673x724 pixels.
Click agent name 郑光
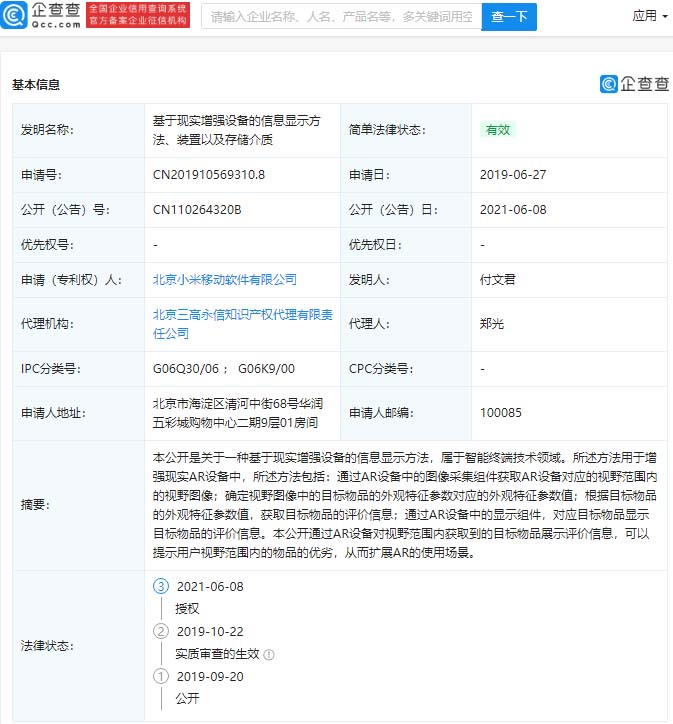[492, 324]
